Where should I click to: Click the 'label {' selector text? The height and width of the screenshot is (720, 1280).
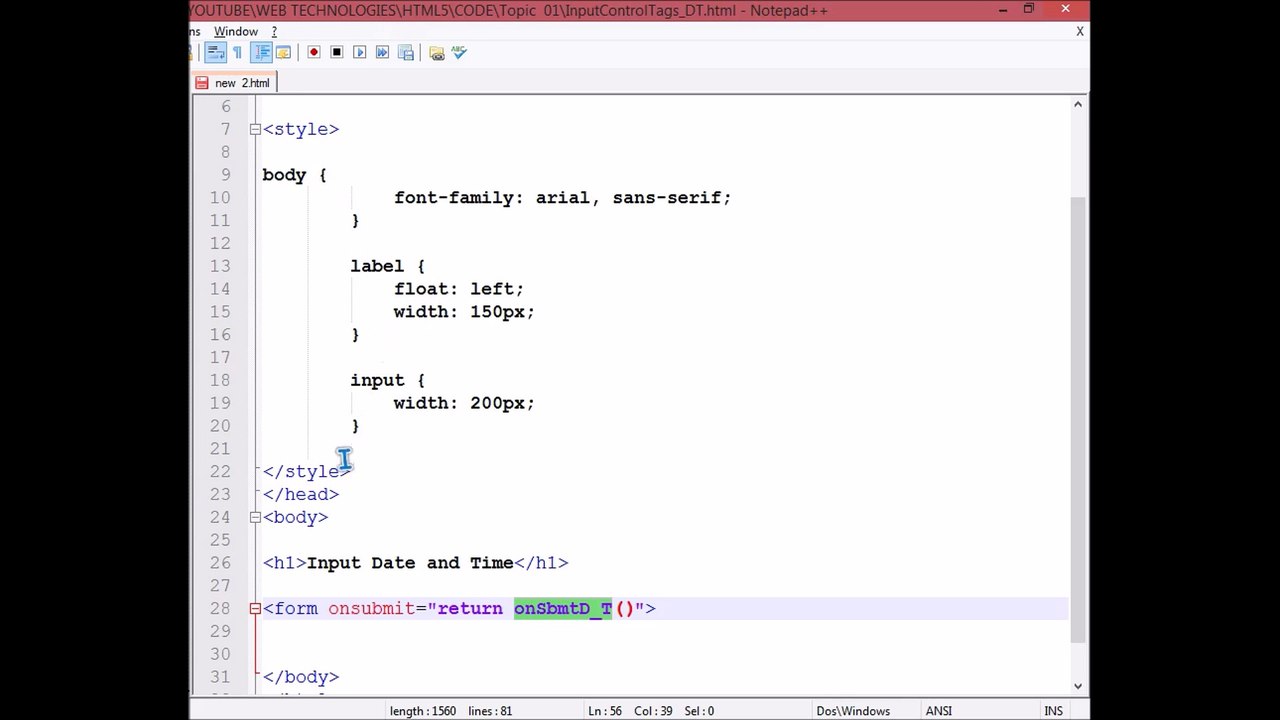tap(387, 266)
